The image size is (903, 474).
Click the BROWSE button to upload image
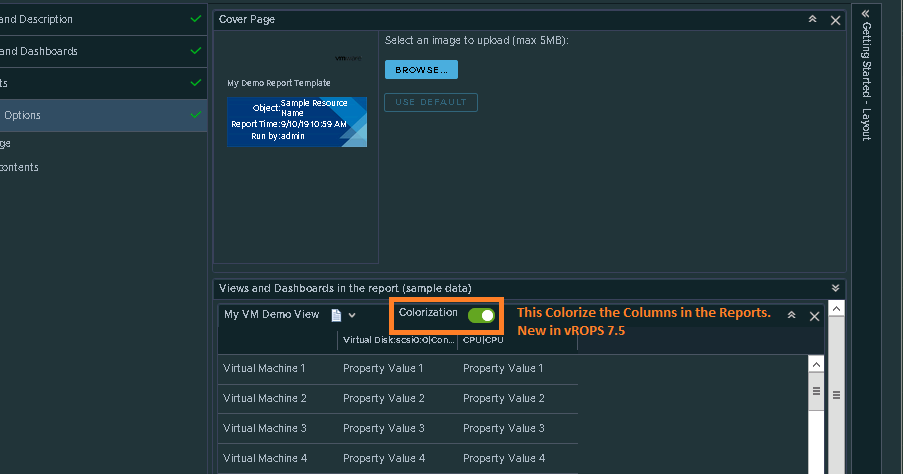pos(421,69)
